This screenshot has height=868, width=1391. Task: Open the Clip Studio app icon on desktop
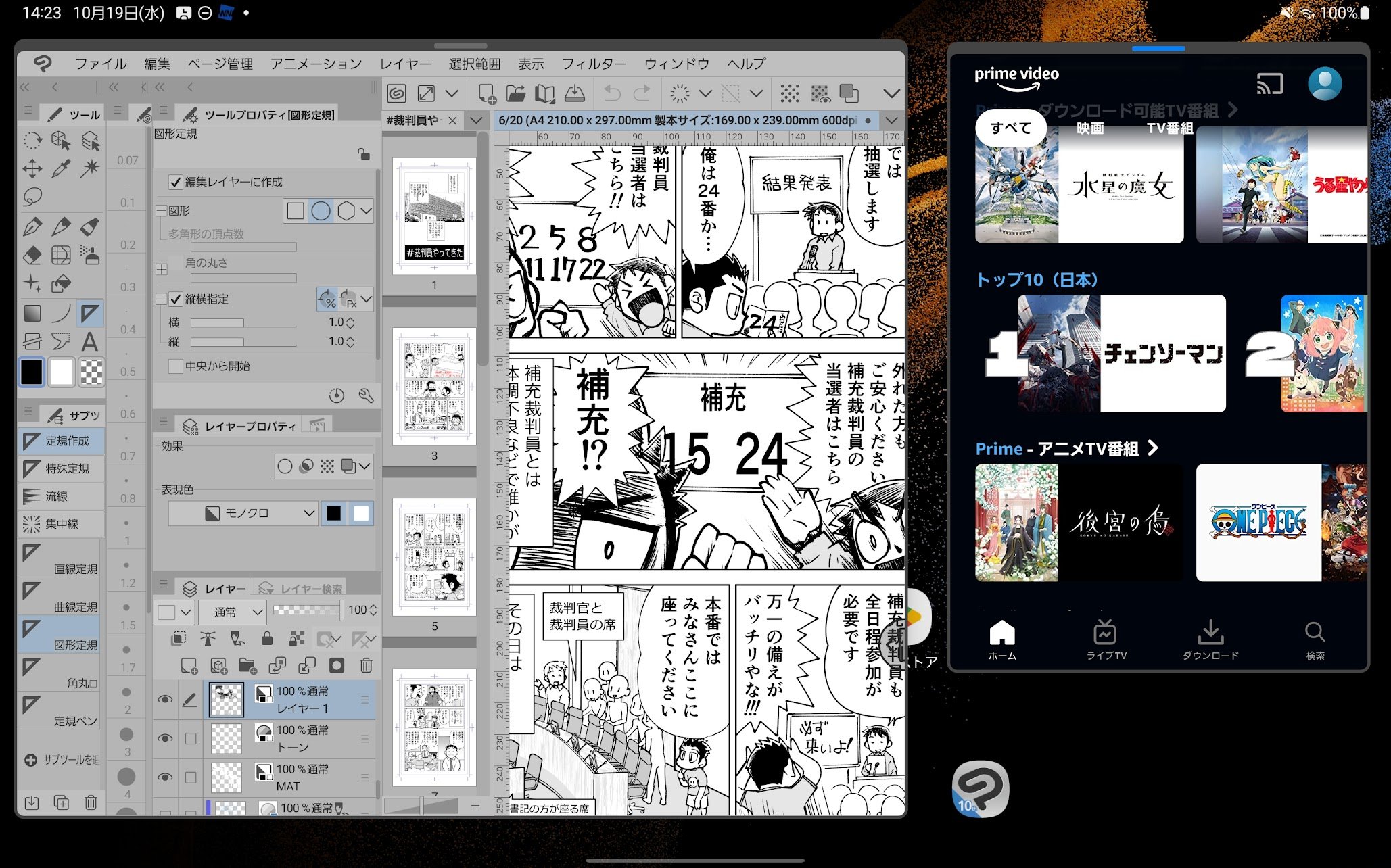(x=981, y=789)
